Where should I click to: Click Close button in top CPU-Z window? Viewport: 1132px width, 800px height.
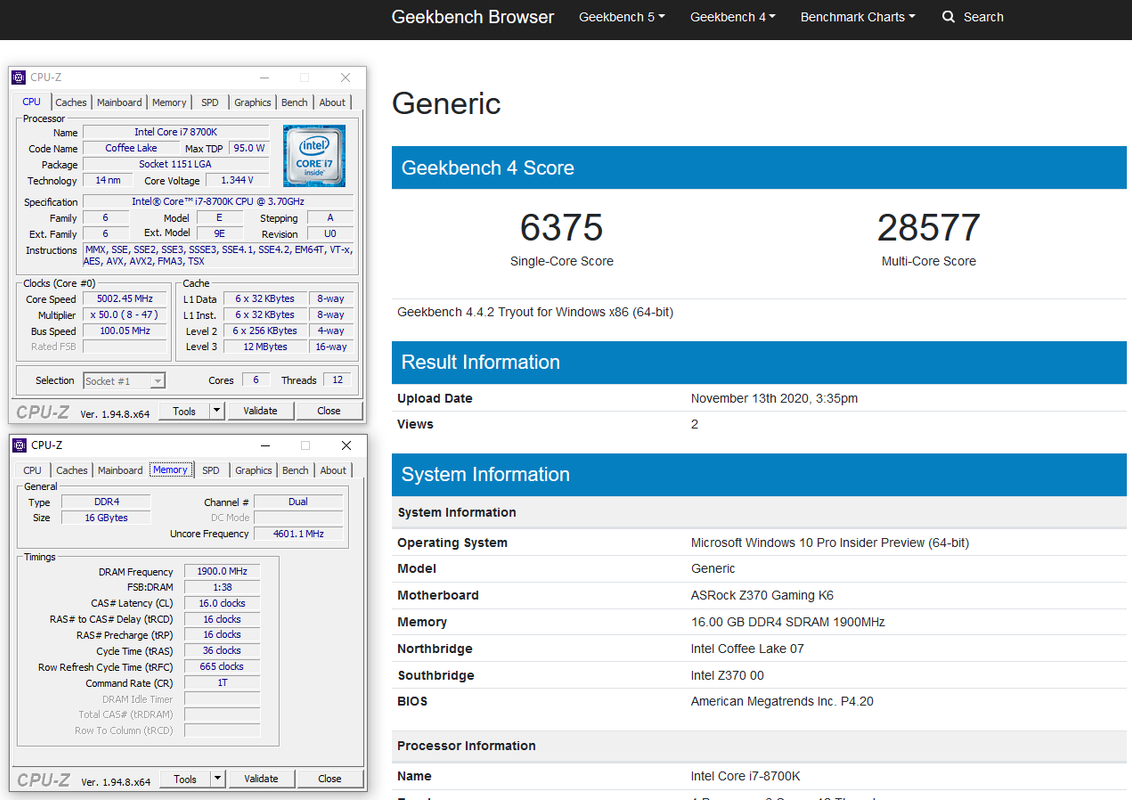coord(328,411)
